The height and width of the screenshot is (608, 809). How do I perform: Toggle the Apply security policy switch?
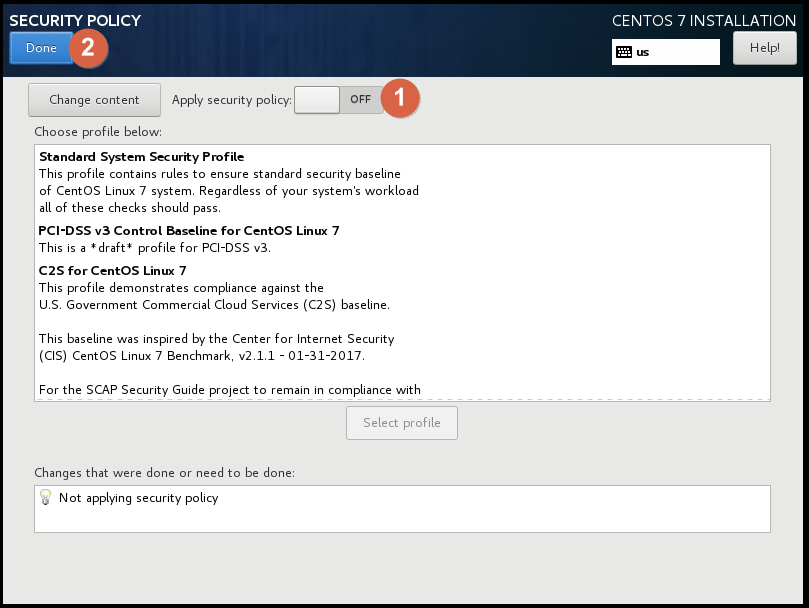339,100
